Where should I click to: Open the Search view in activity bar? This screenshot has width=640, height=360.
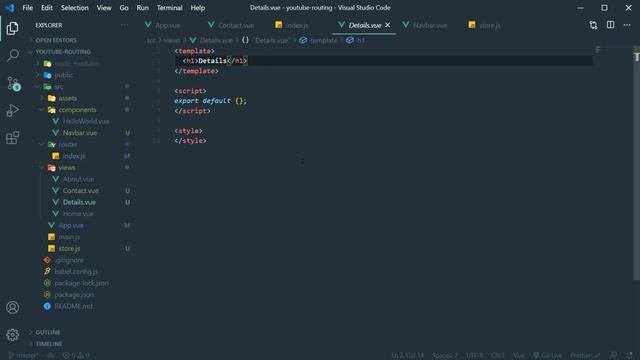pyautogui.click(x=12, y=55)
